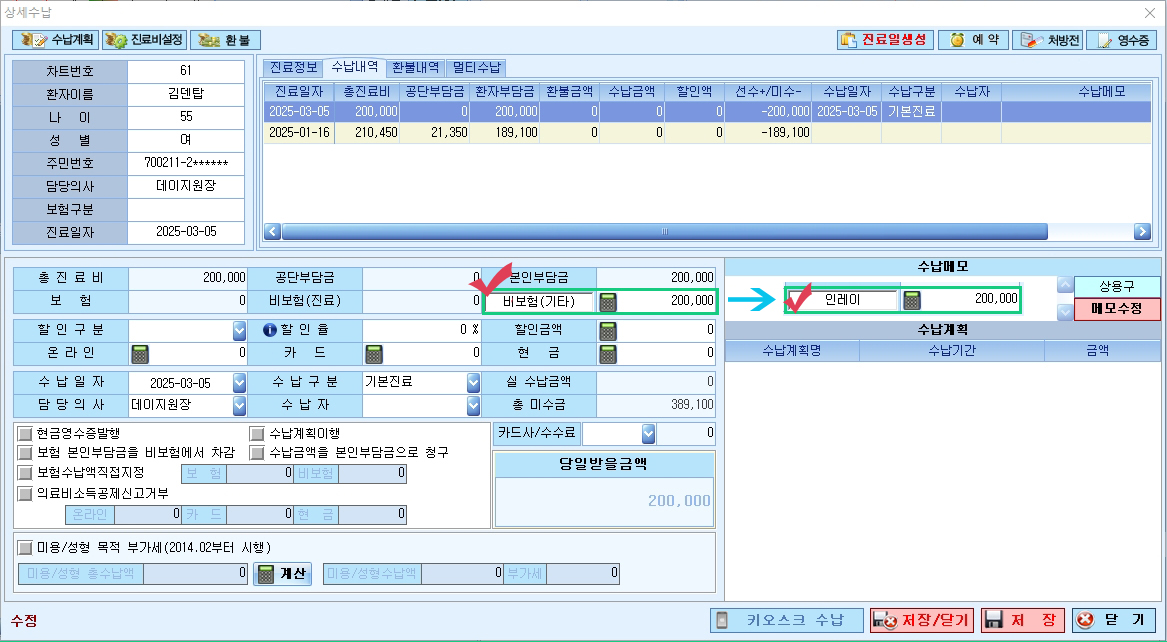Click the 계산 calculate button

(x=283, y=574)
